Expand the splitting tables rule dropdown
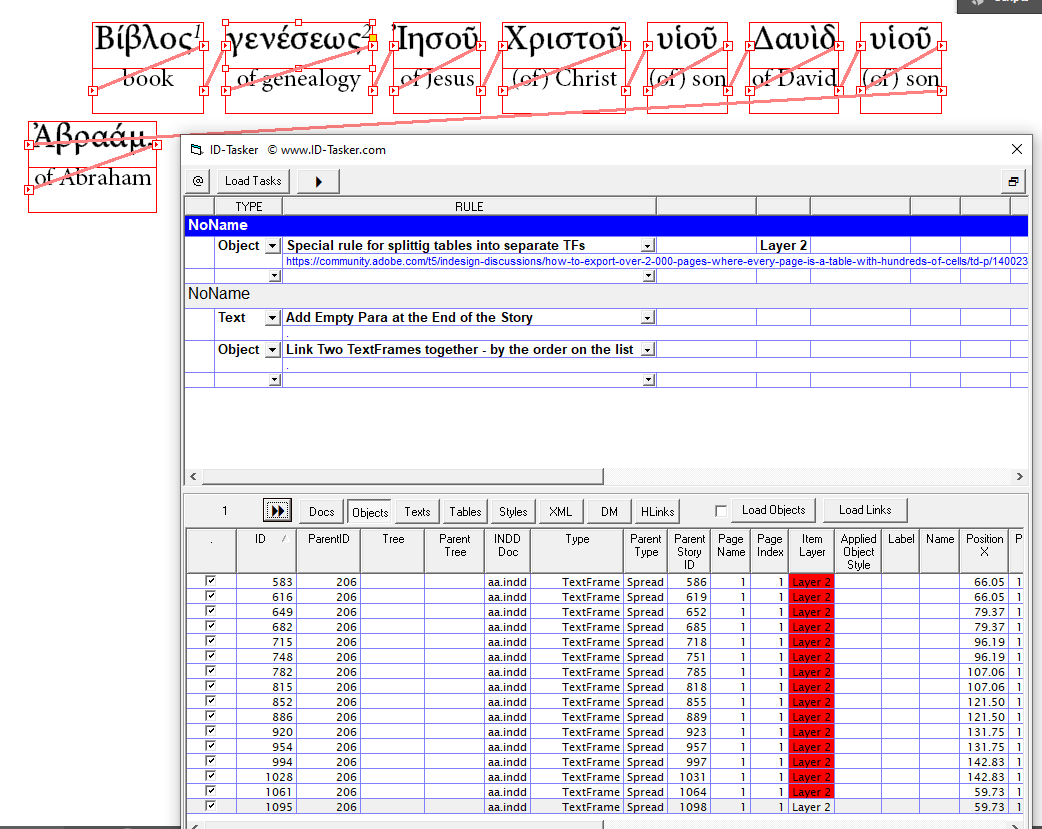 [x=647, y=245]
